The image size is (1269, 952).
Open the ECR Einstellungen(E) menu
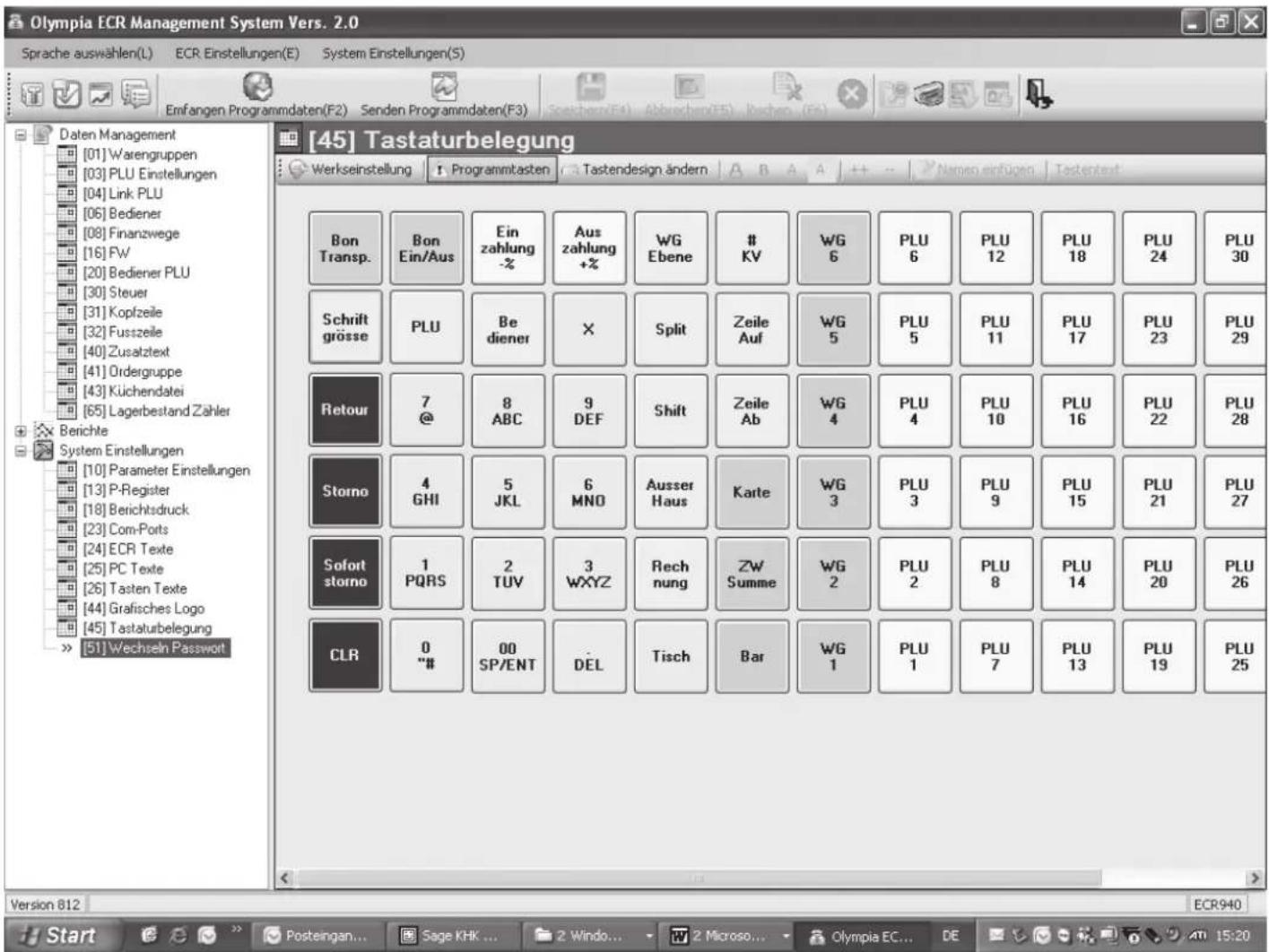point(237,53)
